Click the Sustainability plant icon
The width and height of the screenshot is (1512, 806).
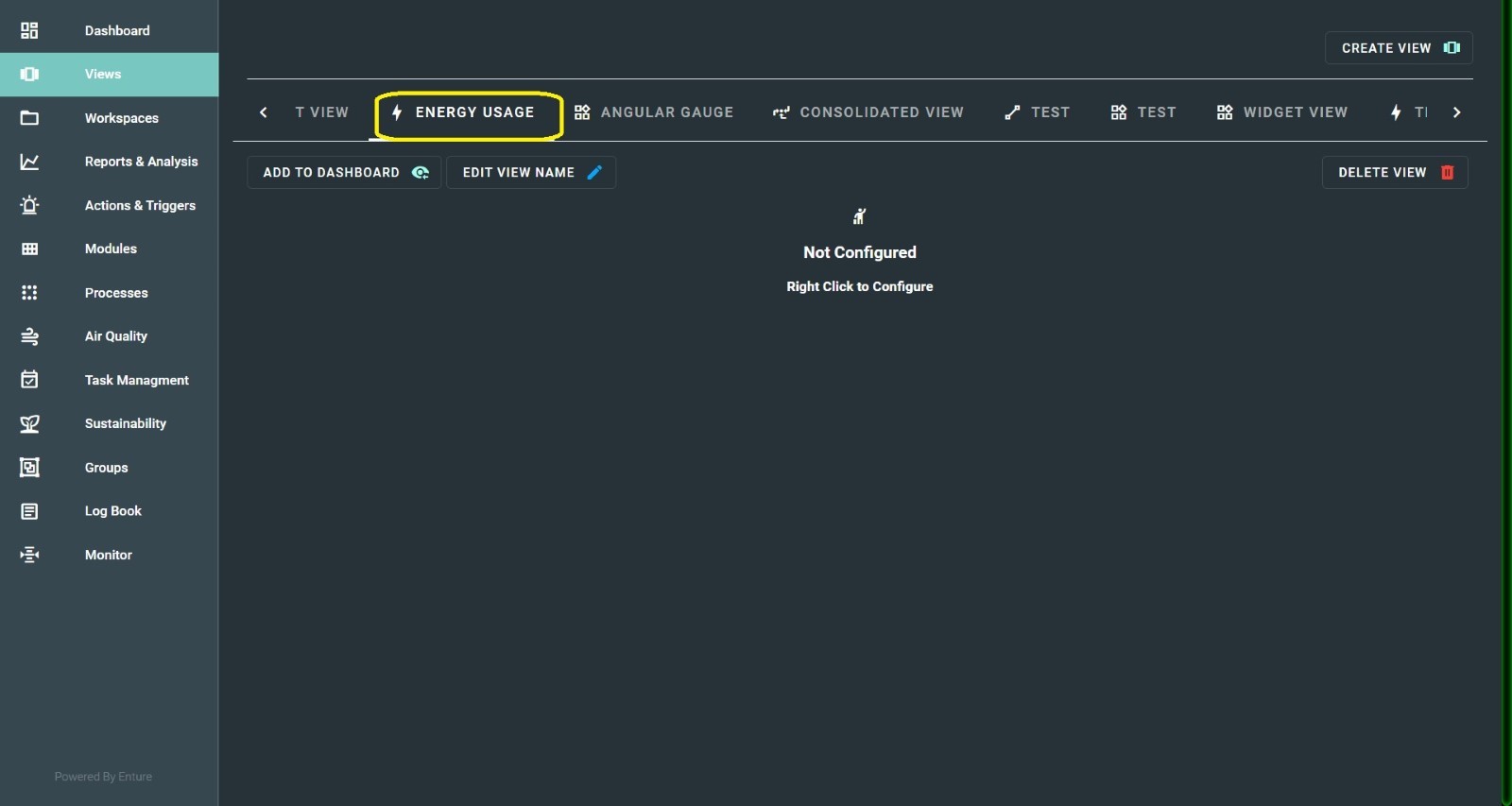29,423
